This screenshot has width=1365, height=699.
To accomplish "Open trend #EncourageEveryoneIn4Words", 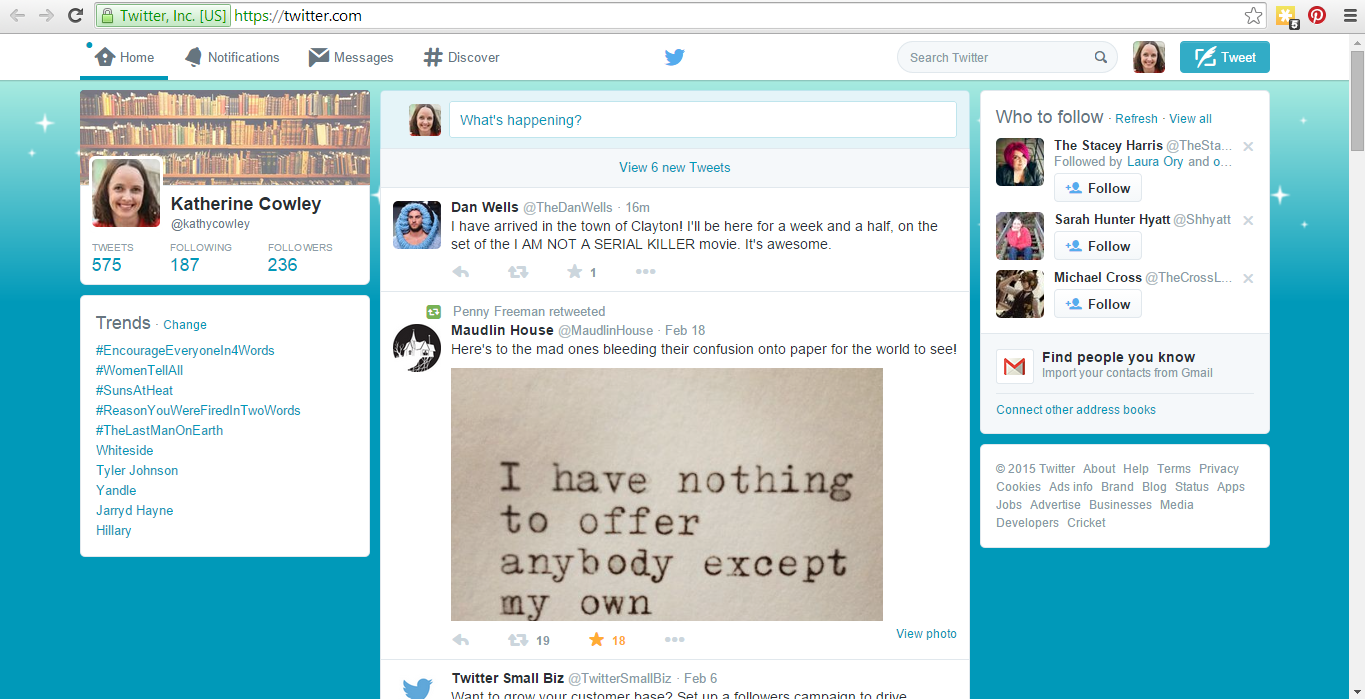I will (x=185, y=351).
